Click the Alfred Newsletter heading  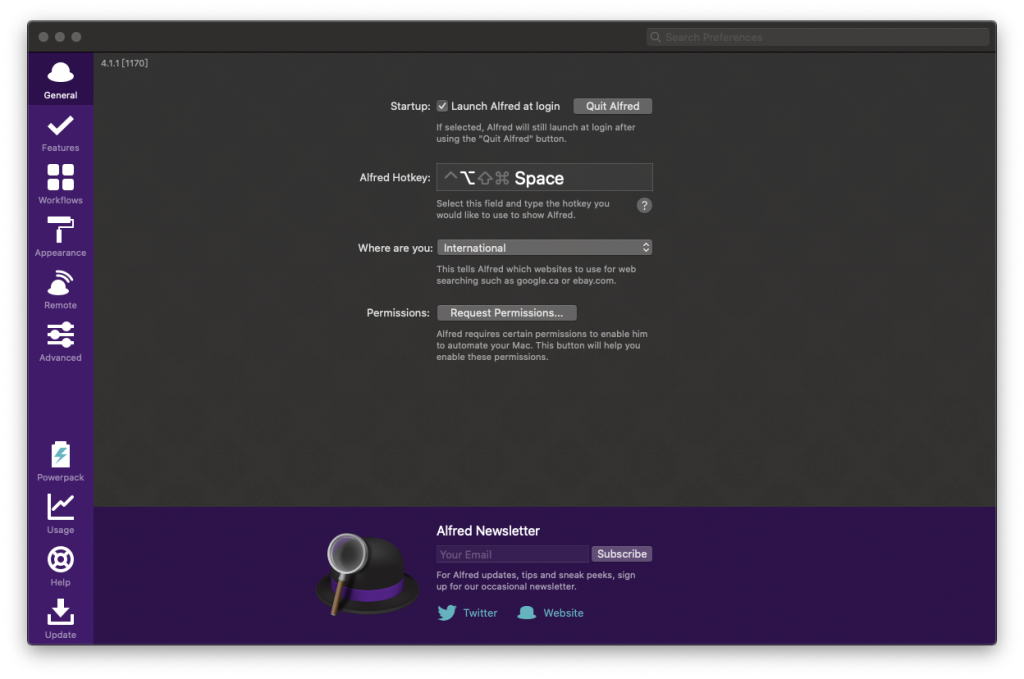click(488, 531)
